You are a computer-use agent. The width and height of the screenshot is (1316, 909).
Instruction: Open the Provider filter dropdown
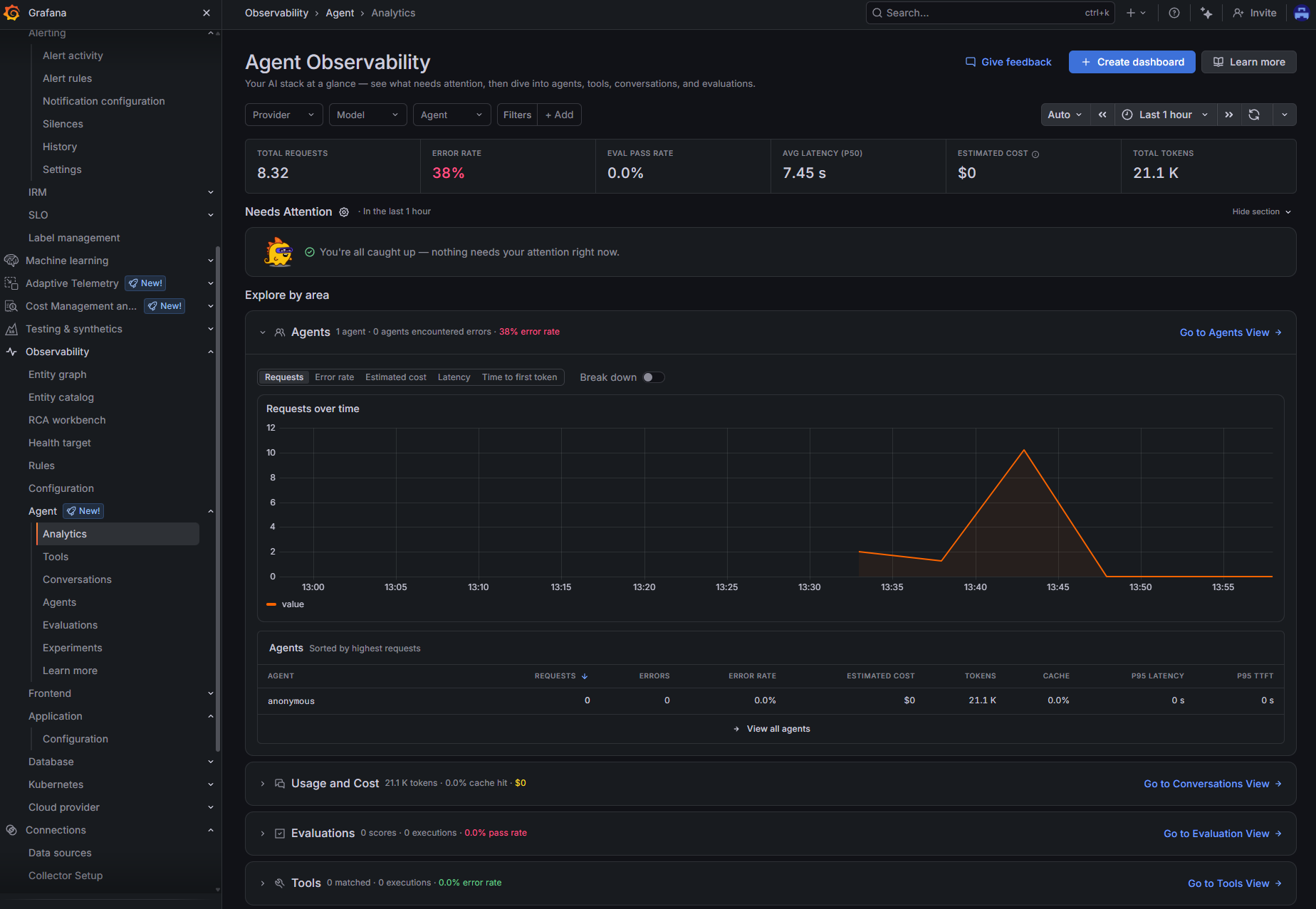tap(283, 115)
